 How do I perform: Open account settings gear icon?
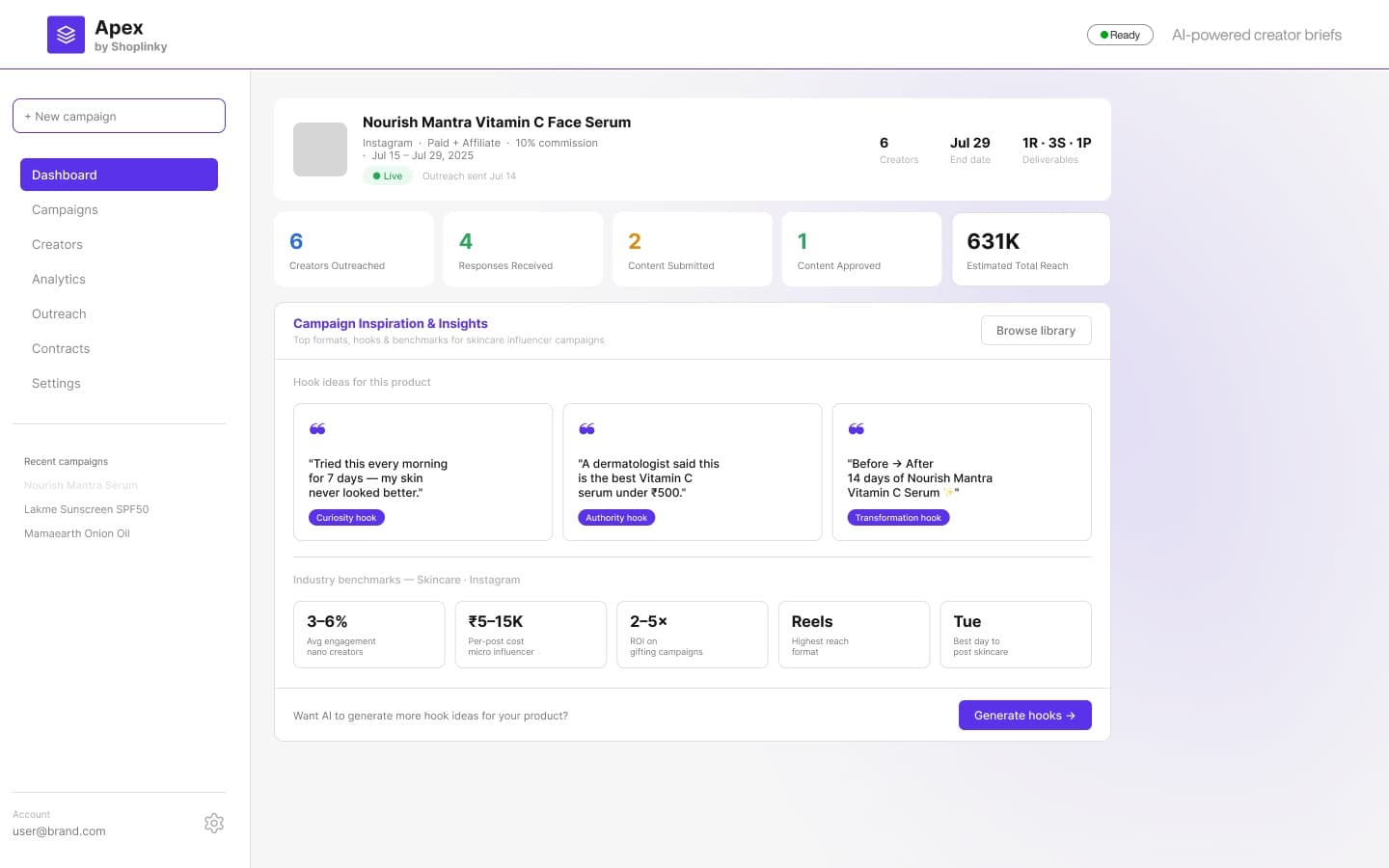(214, 823)
